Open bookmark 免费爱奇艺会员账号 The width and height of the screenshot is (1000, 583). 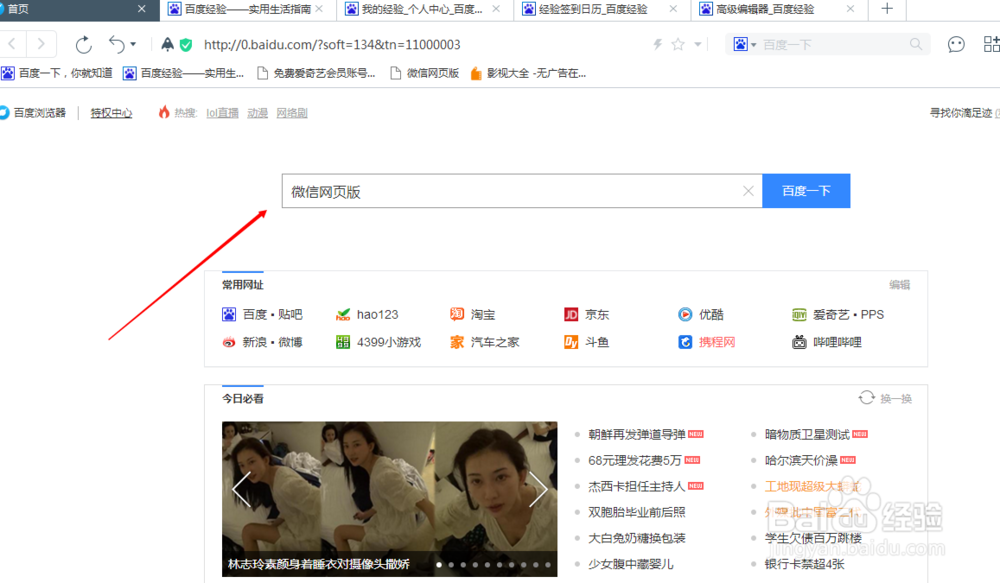pos(316,73)
